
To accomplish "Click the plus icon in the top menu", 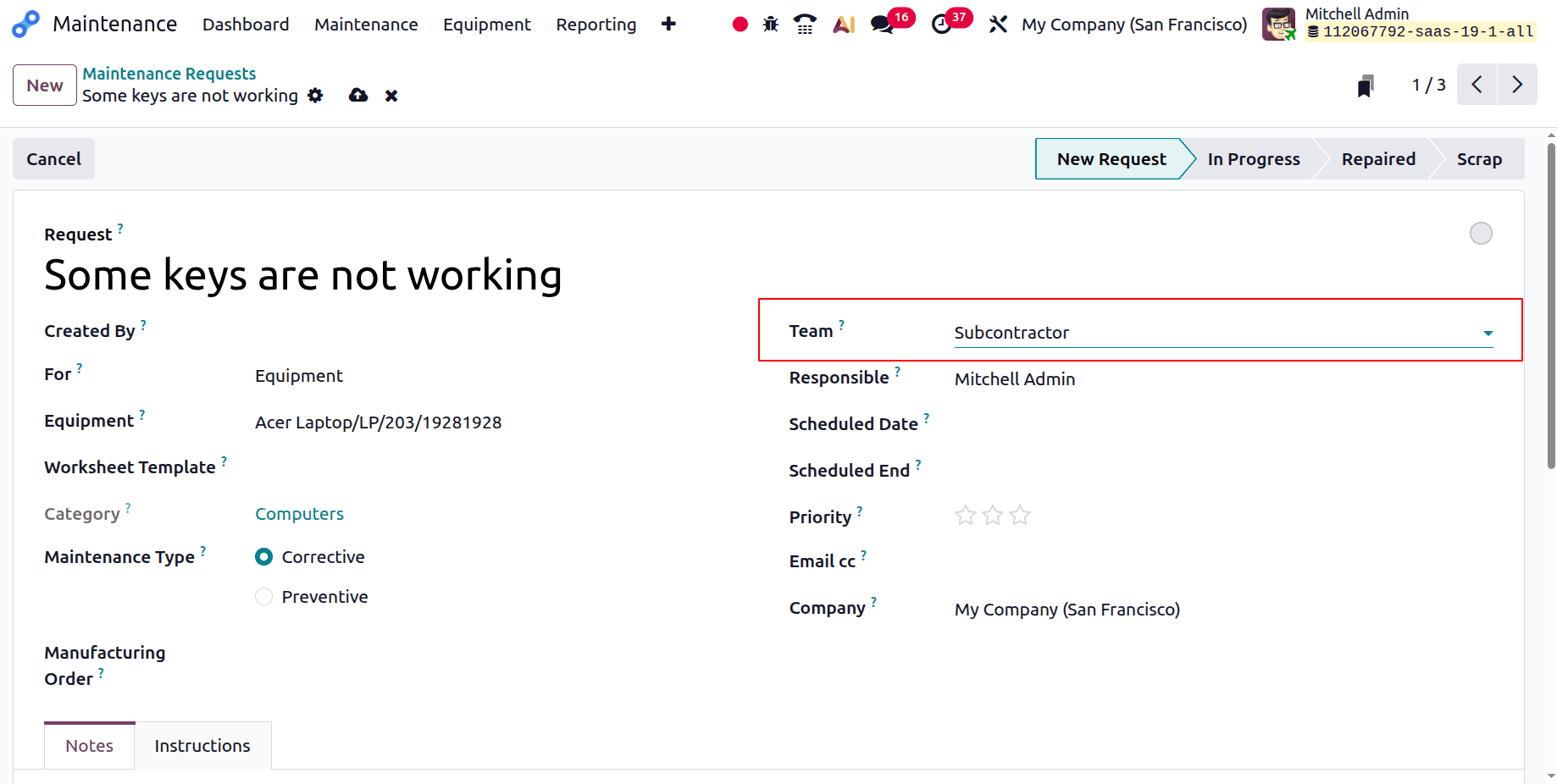I will 668,24.
